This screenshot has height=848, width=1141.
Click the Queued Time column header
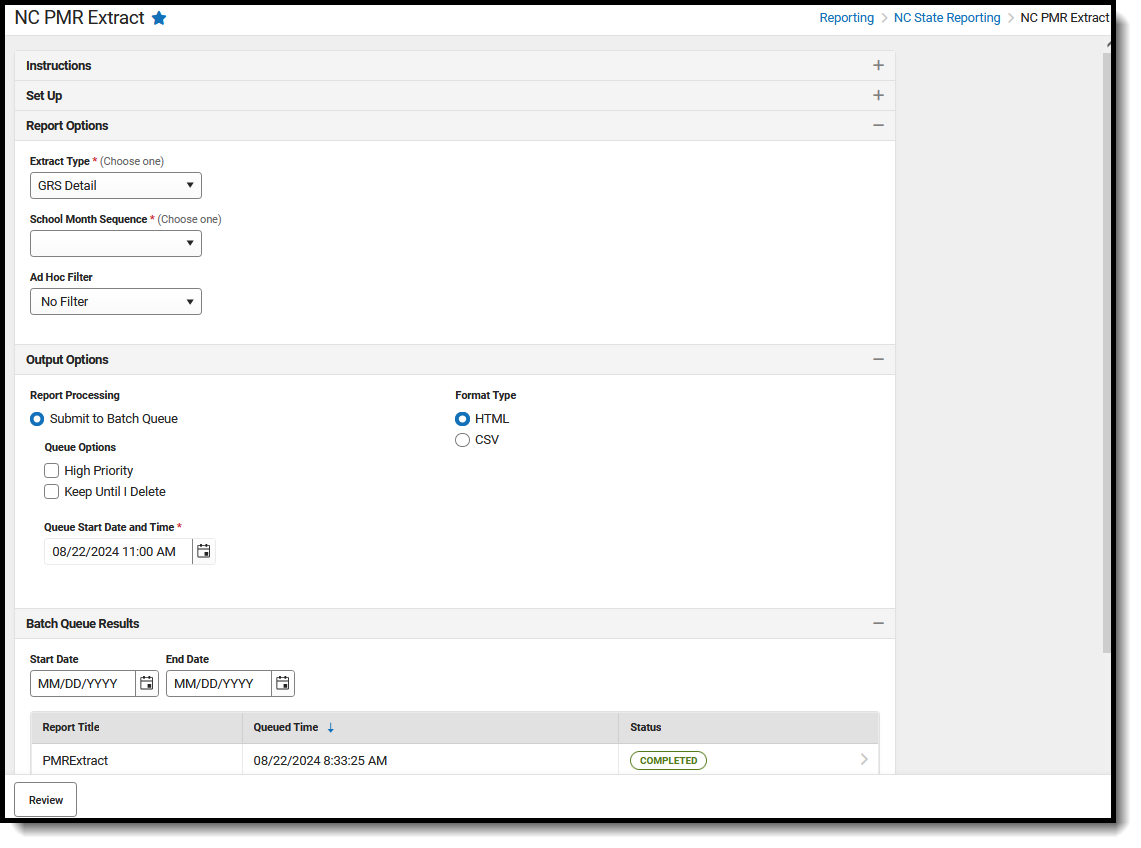coord(430,727)
